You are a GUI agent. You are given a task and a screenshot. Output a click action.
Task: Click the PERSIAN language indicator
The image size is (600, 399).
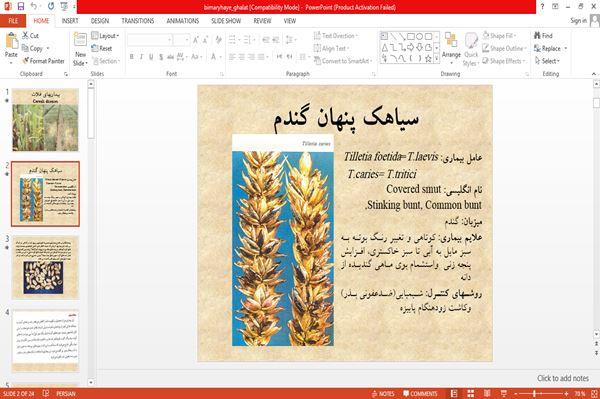pyautogui.click(x=66, y=394)
